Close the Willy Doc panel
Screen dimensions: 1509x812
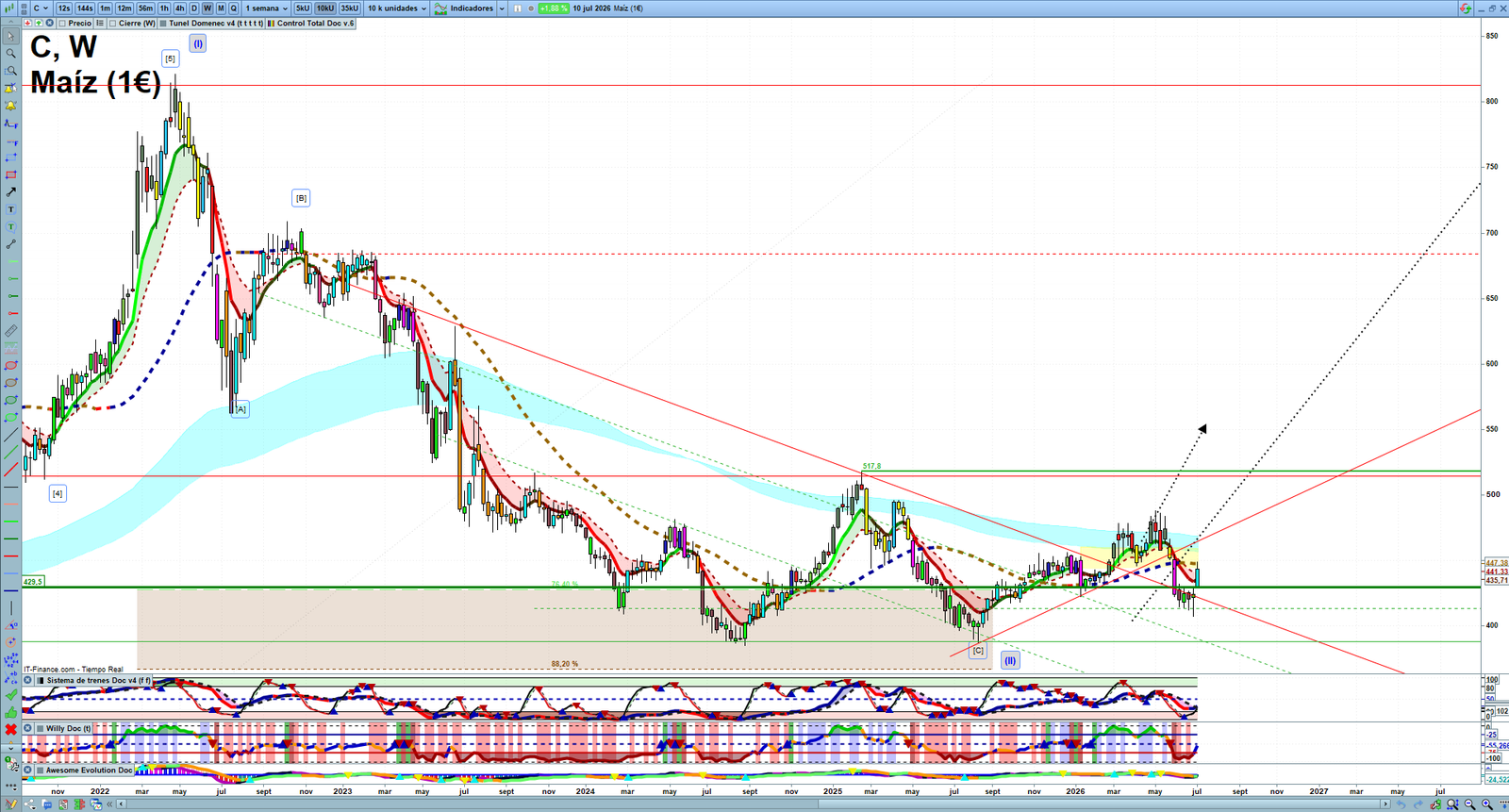27,728
